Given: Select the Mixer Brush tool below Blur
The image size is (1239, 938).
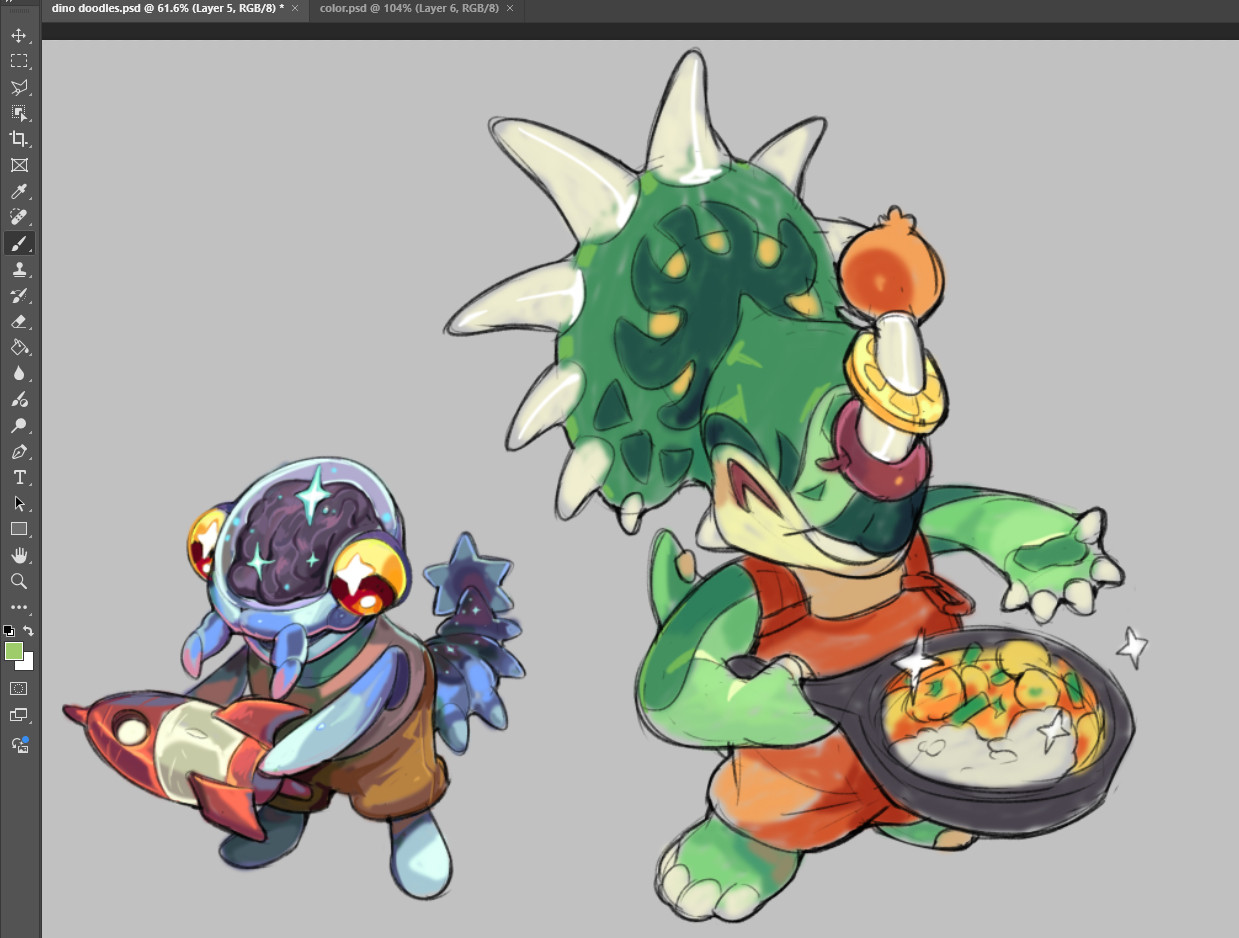Looking at the screenshot, I should point(19,399).
